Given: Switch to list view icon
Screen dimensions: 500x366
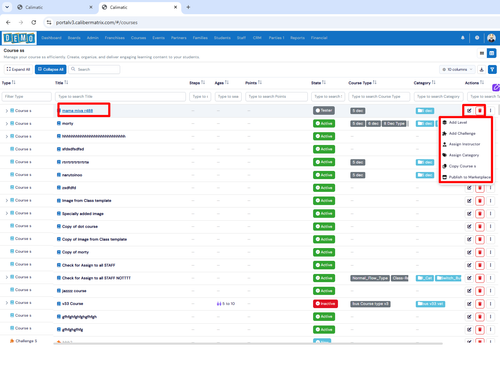Looking at the screenshot, I should [482, 53].
